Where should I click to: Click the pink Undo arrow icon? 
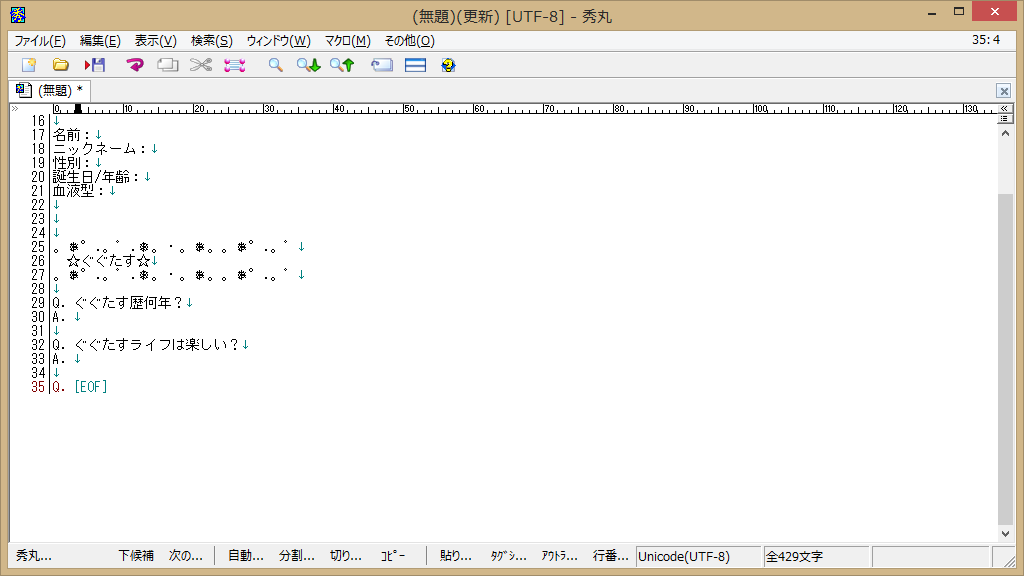[x=135, y=65]
